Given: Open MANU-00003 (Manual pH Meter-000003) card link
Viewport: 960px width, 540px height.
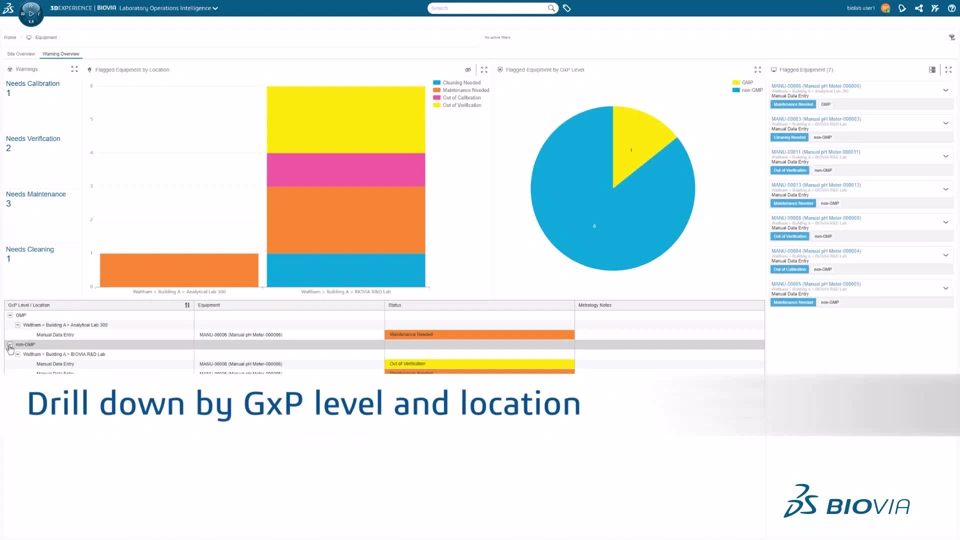Looking at the screenshot, I should coord(816,119).
